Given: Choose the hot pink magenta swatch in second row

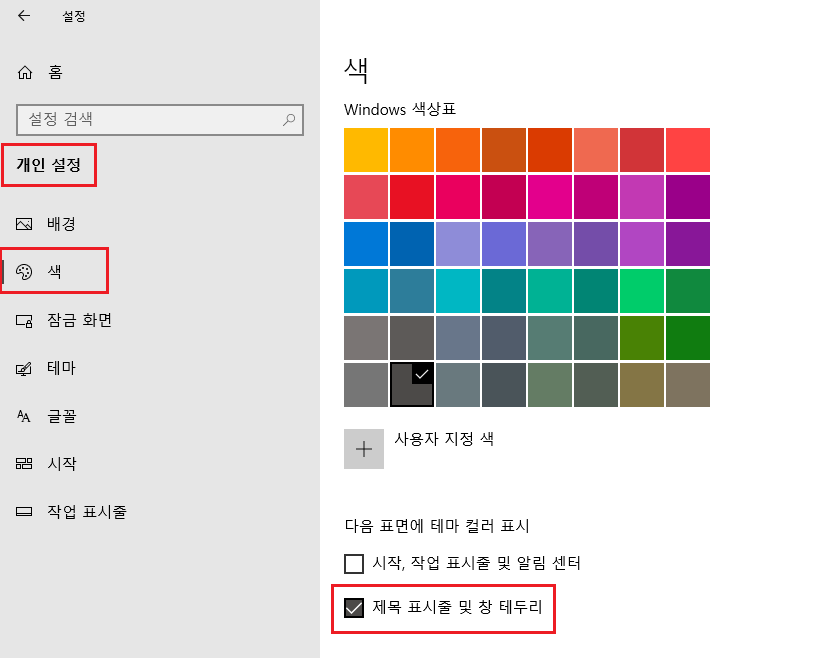Looking at the screenshot, I should tap(550, 197).
